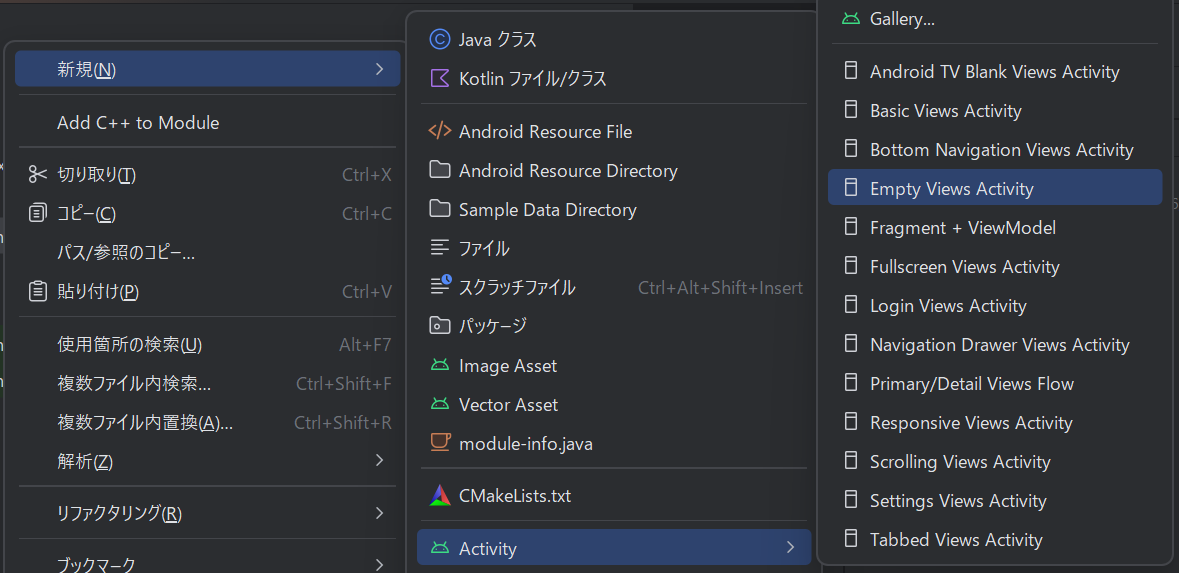Open the Activity submenu arrow
Viewport: 1179px width, 573px height.
pos(790,548)
